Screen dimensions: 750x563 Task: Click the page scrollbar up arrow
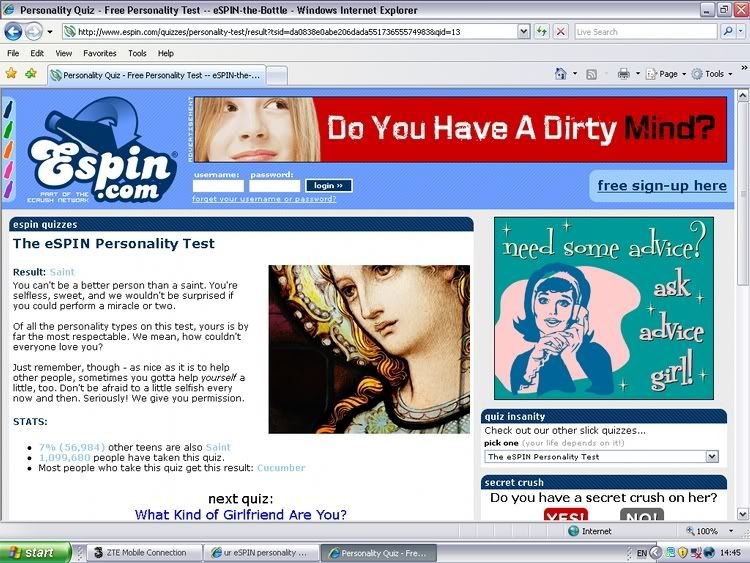point(742,95)
